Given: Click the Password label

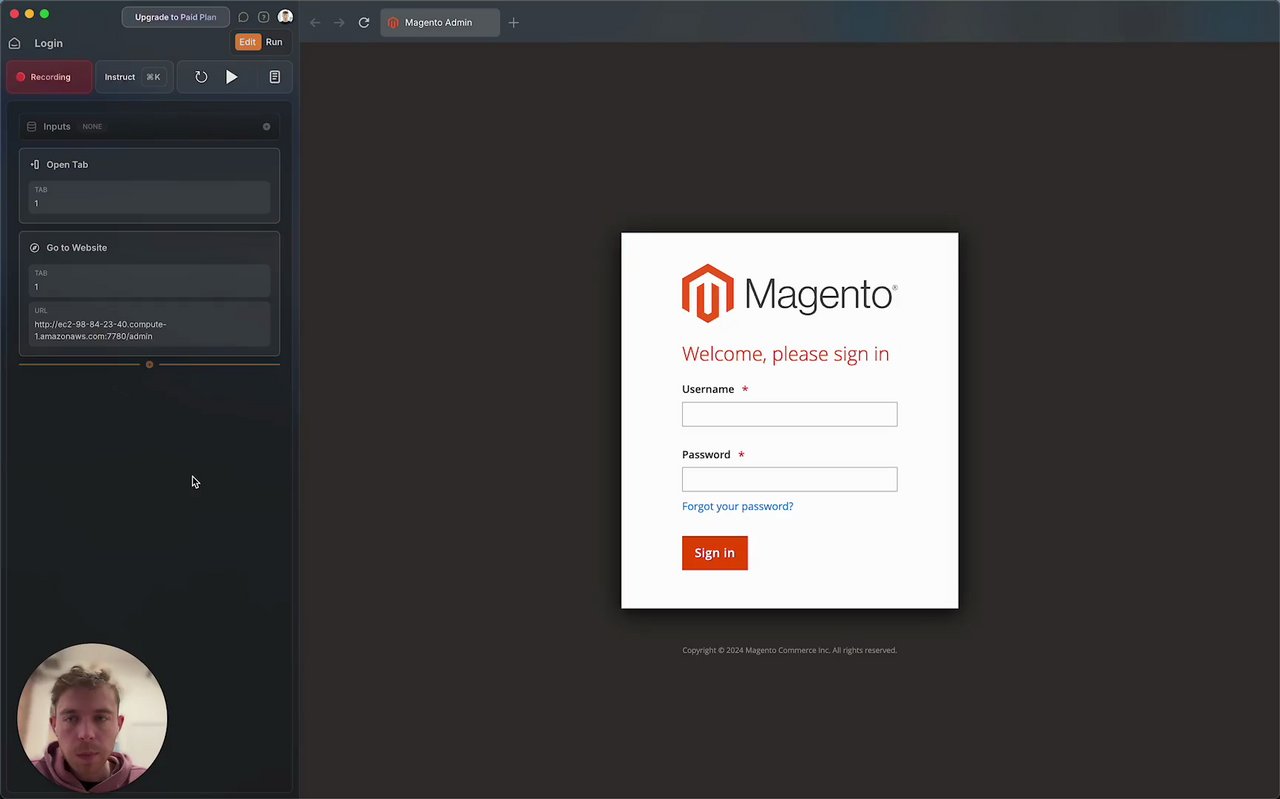Looking at the screenshot, I should 706,454.
